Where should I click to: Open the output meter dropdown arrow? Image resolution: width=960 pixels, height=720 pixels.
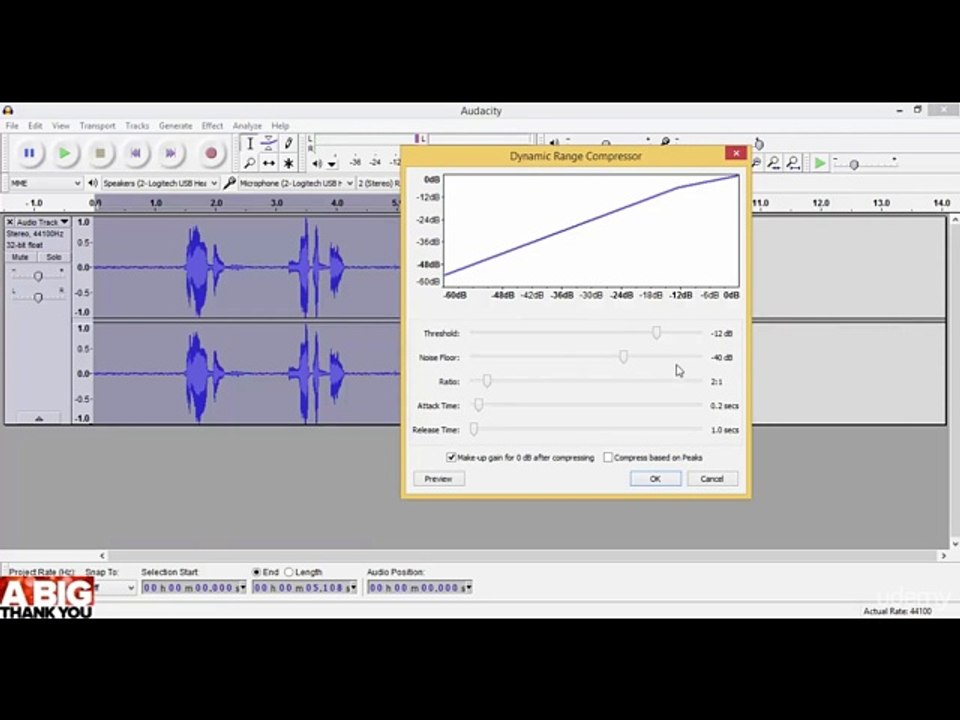tap(332, 164)
